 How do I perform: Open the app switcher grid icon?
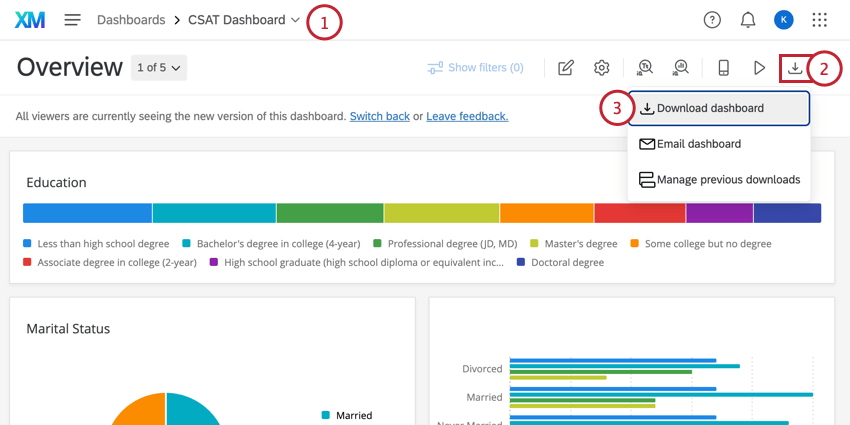[x=820, y=20]
